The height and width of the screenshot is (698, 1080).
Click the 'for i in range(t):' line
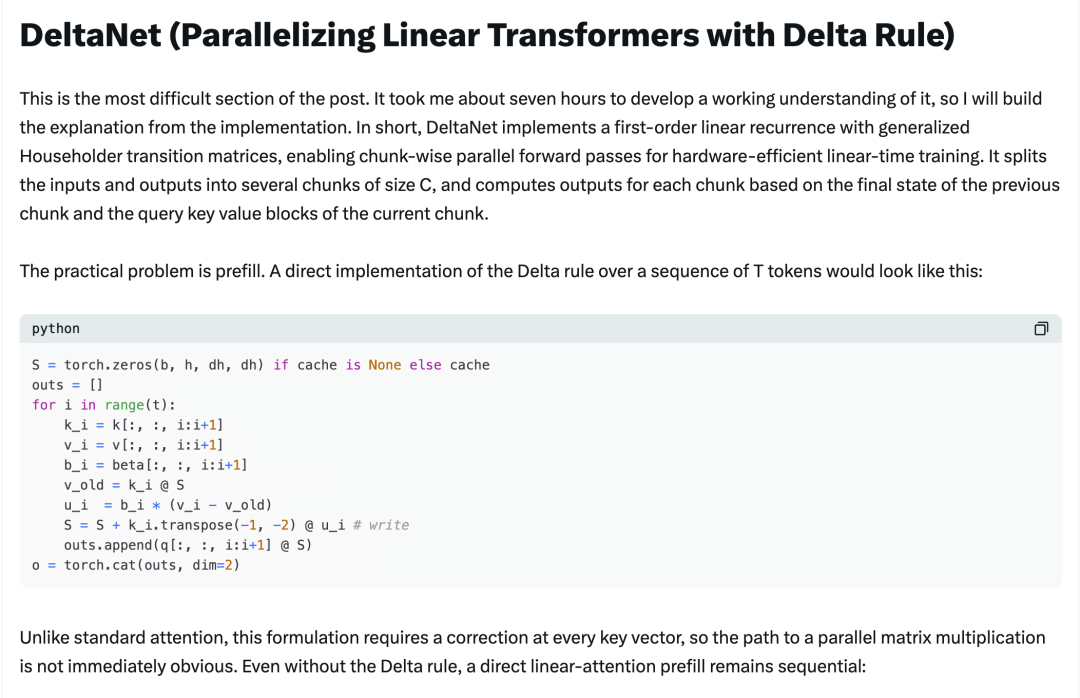coord(103,404)
